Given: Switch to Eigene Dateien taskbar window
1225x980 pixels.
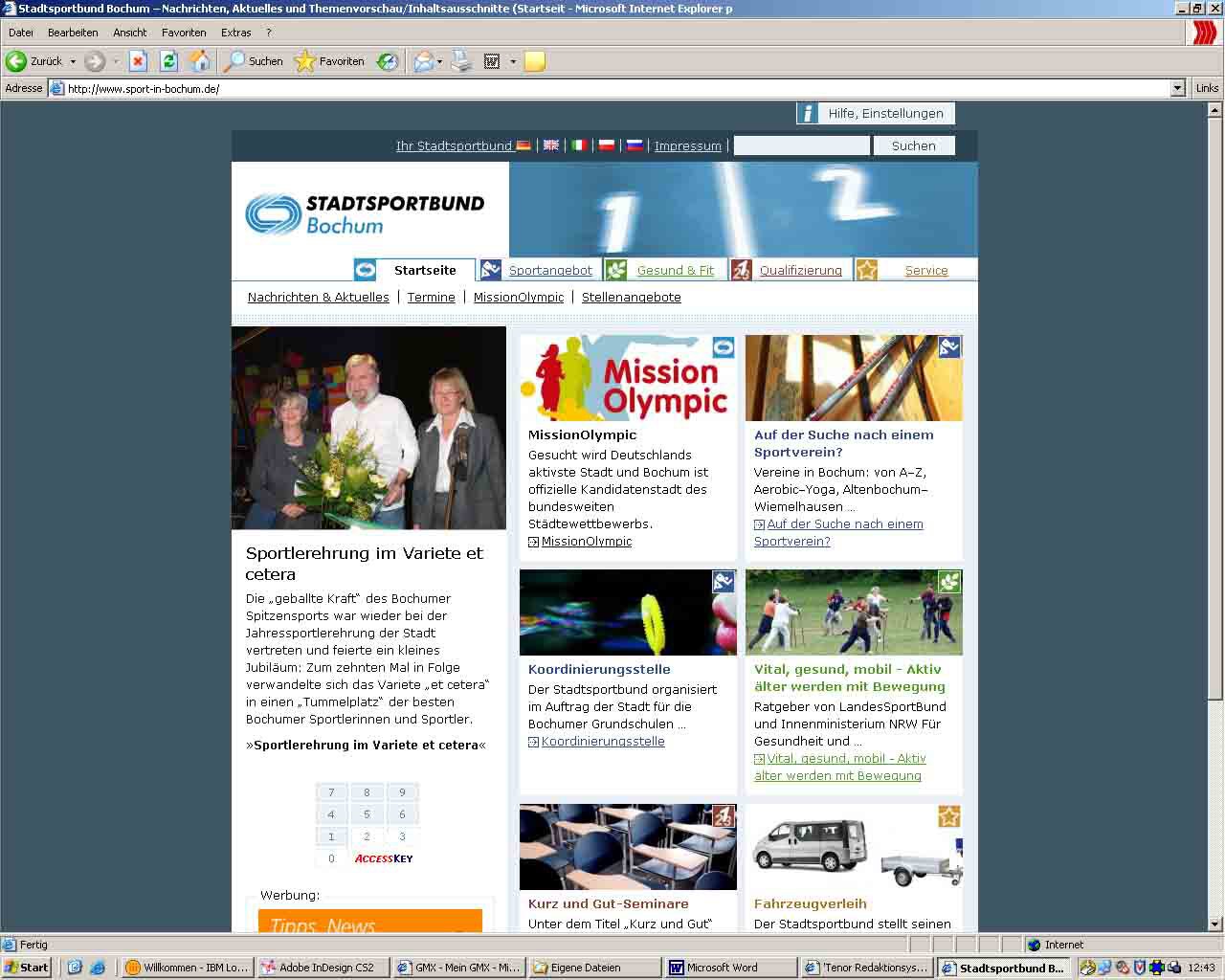Looking at the screenshot, I should click(594, 968).
